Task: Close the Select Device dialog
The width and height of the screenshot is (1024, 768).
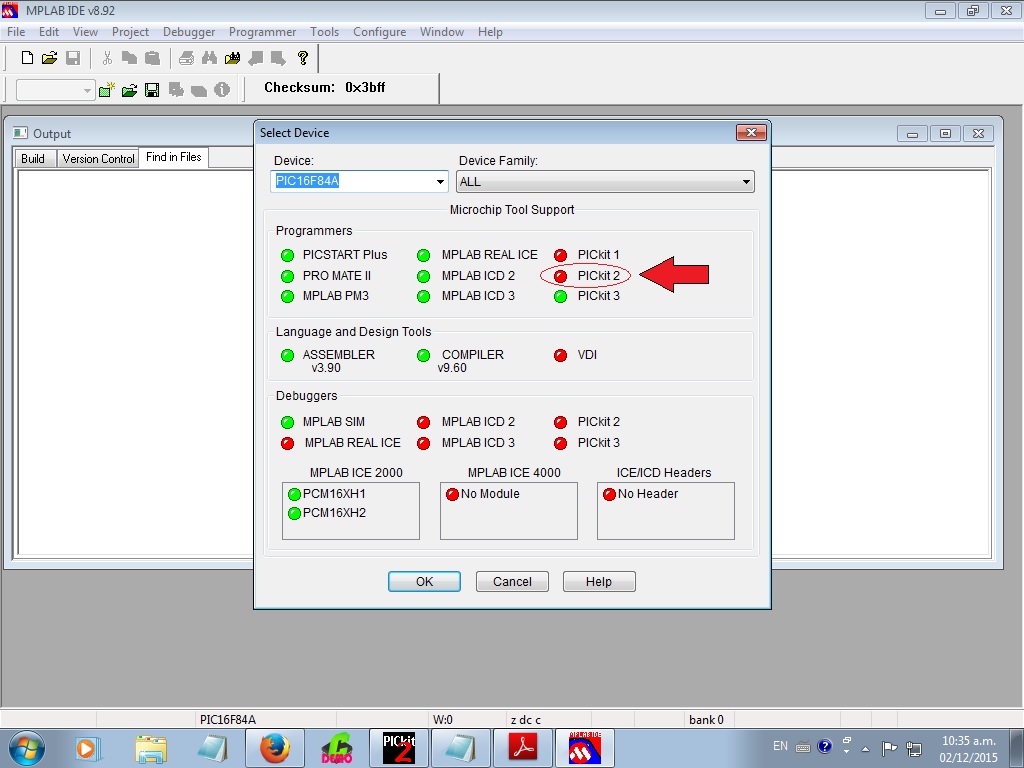Action: click(751, 133)
